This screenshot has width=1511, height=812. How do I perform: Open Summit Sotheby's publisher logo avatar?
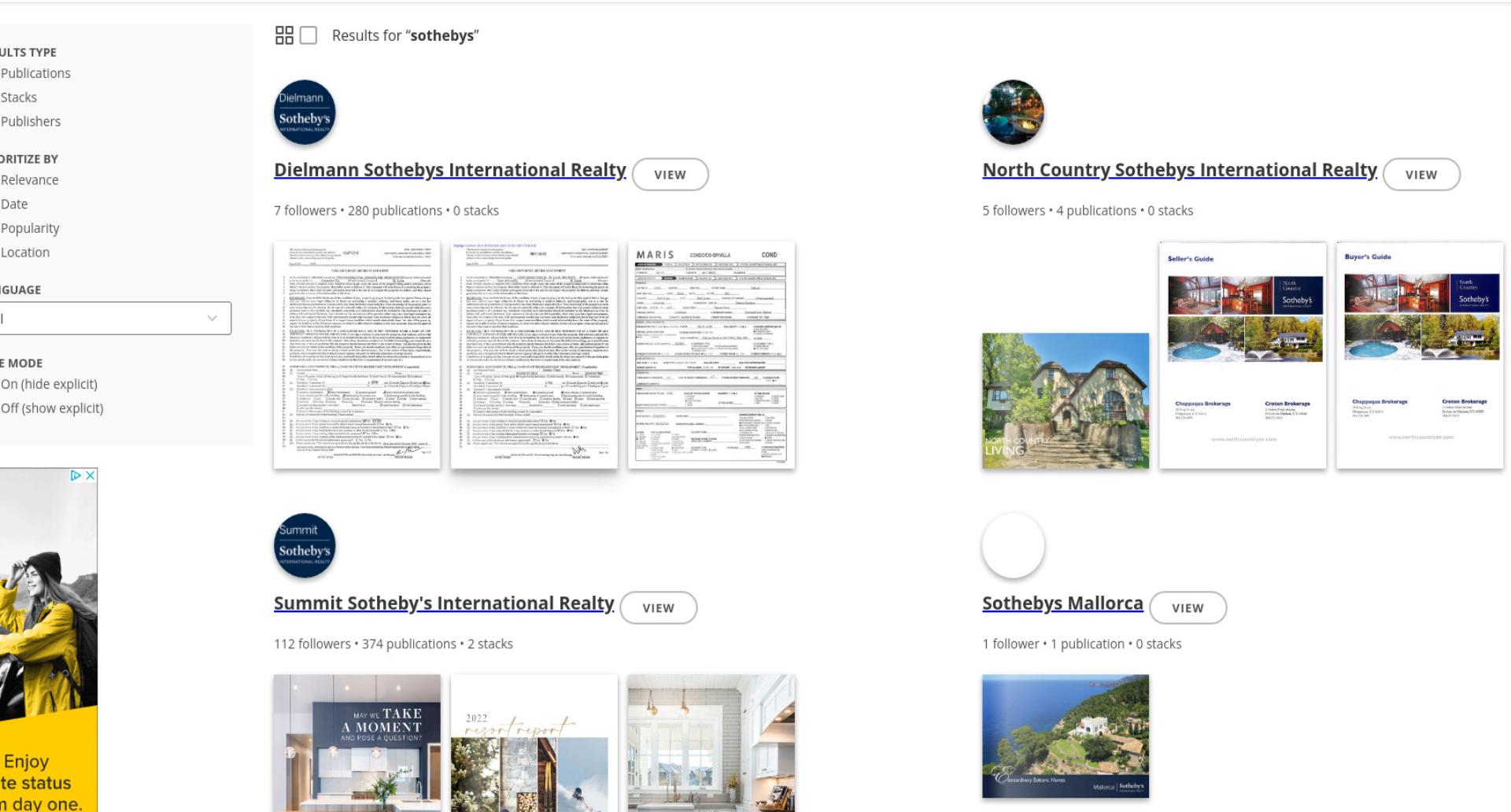coord(305,545)
